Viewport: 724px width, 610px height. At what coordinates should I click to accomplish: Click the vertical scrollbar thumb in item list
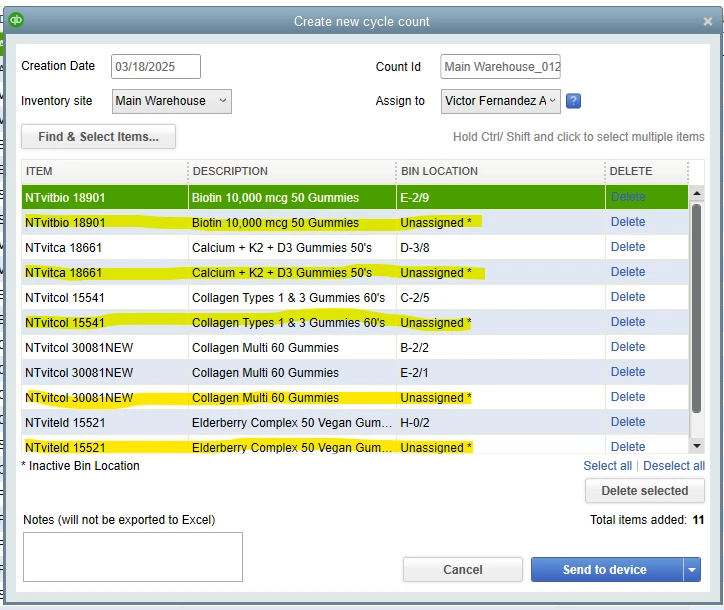coord(697,308)
